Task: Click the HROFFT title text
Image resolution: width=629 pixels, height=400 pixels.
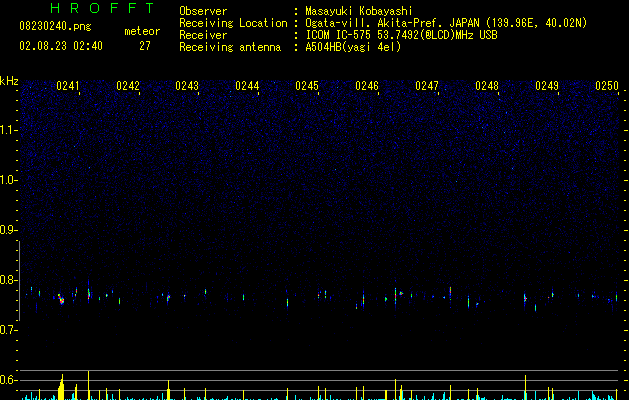Action: (102, 8)
